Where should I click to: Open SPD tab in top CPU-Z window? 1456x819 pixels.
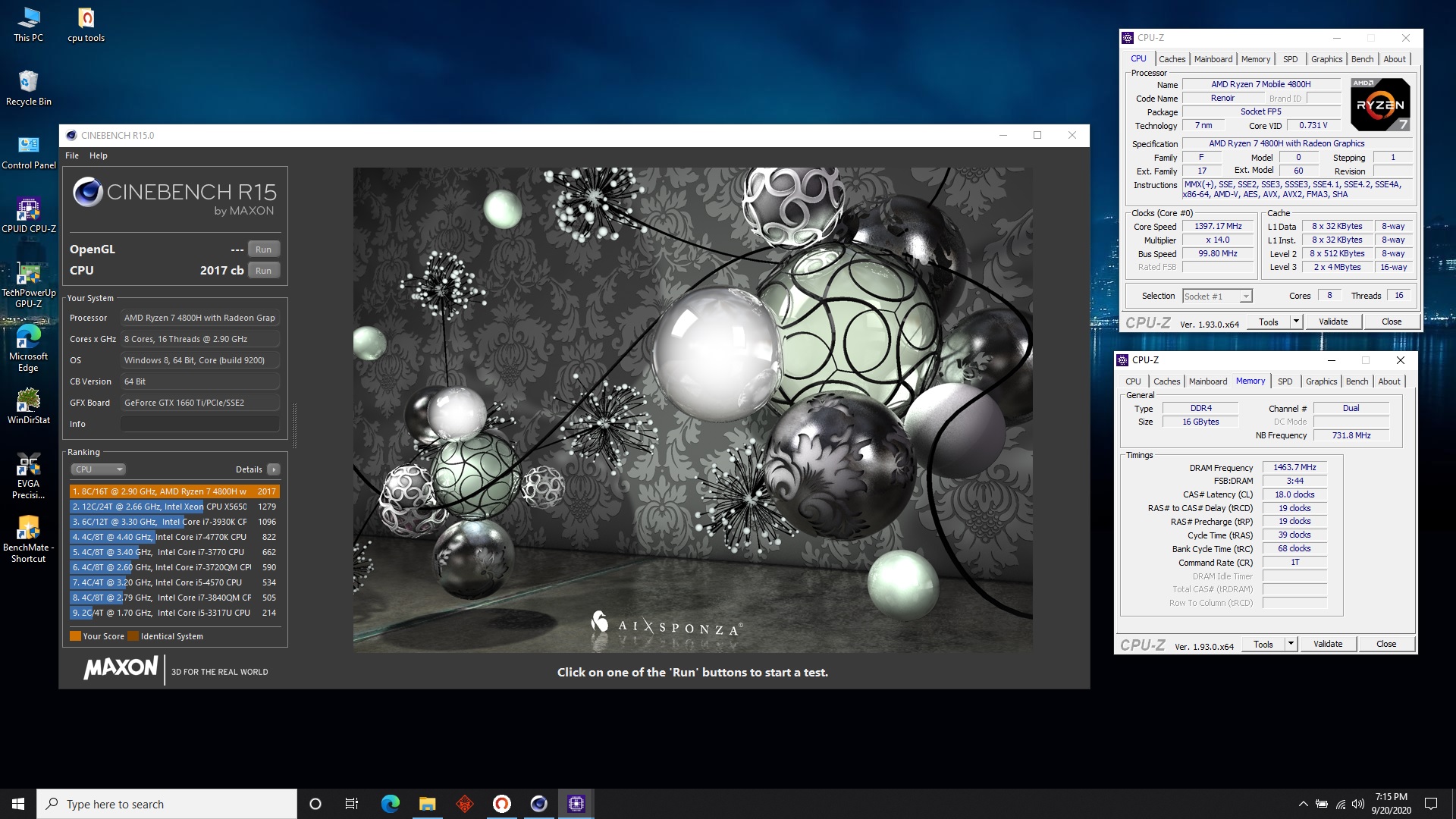pyautogui.click(x=1290, y=59)
